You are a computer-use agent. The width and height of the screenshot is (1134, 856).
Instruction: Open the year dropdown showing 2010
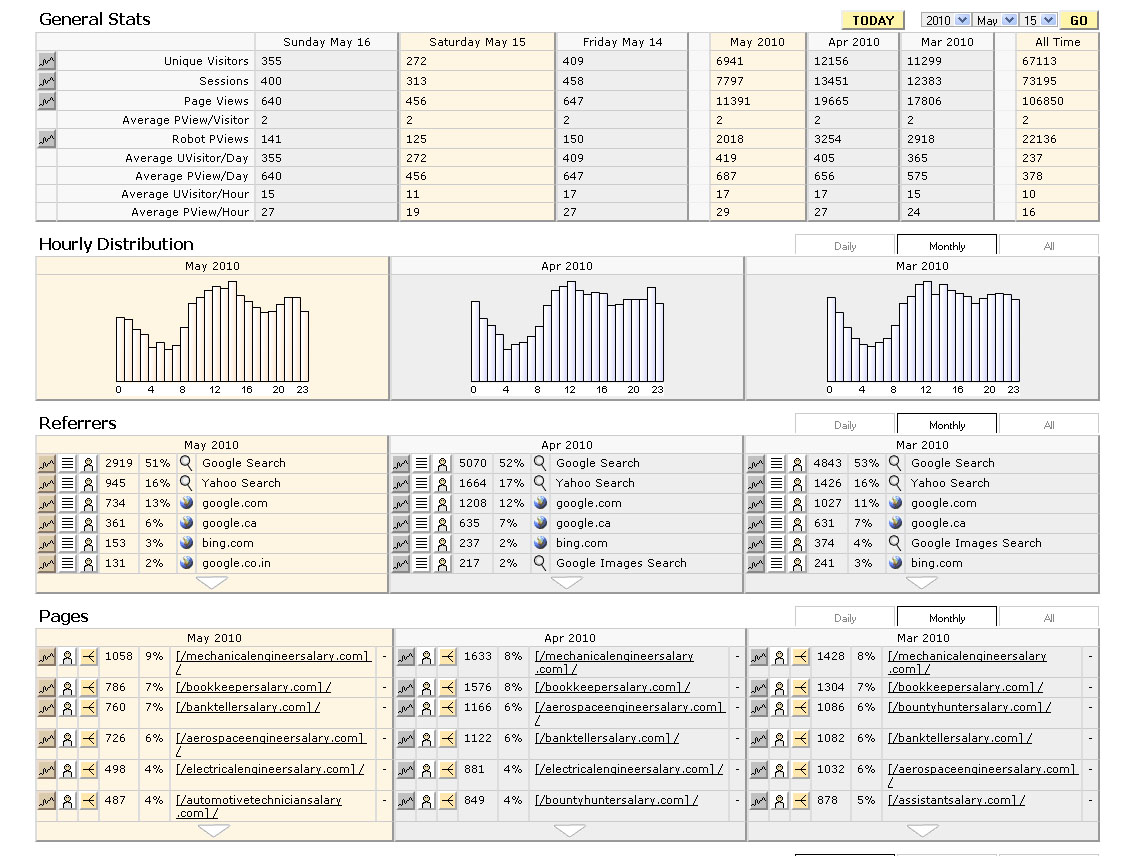946,20
